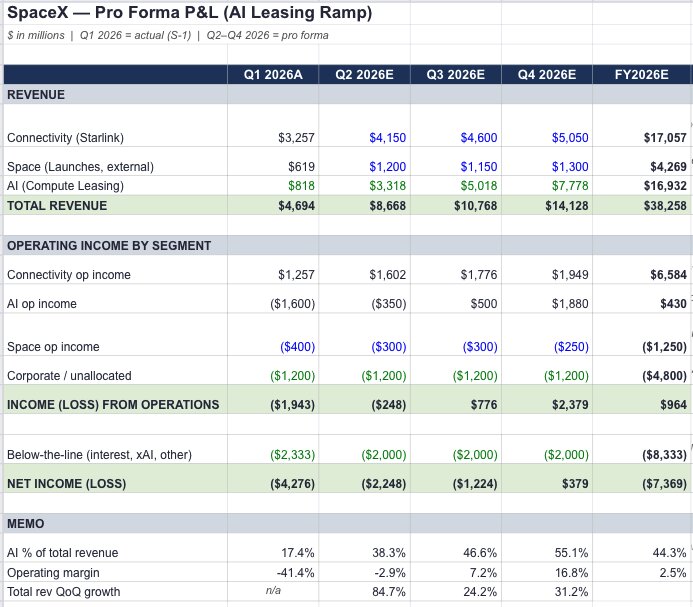Select the title cell 'SpaceX — Pro Forma P&L (AI Leasing Ramp)'

[190, 12]
